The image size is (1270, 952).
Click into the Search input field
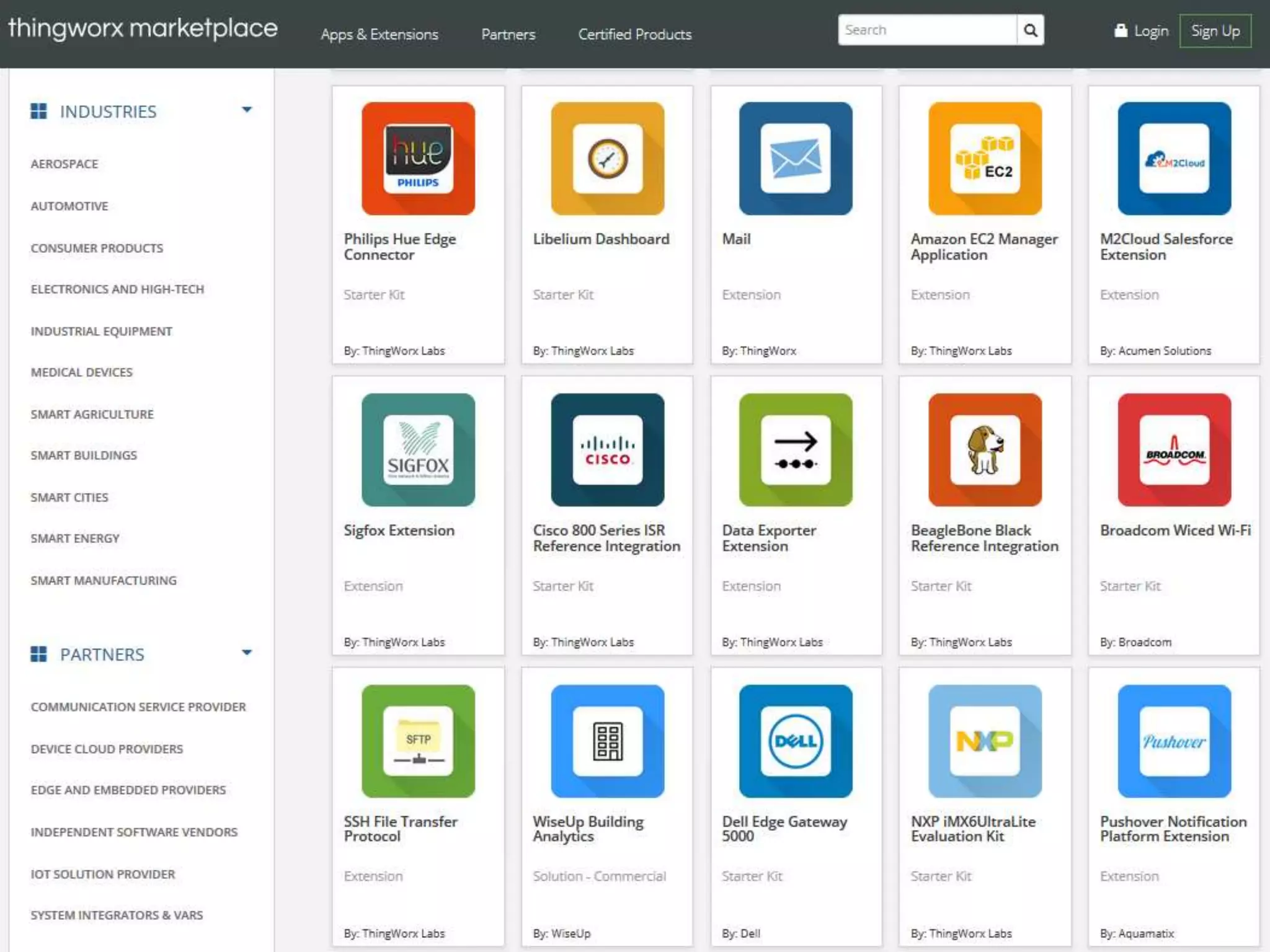(926, 30)
